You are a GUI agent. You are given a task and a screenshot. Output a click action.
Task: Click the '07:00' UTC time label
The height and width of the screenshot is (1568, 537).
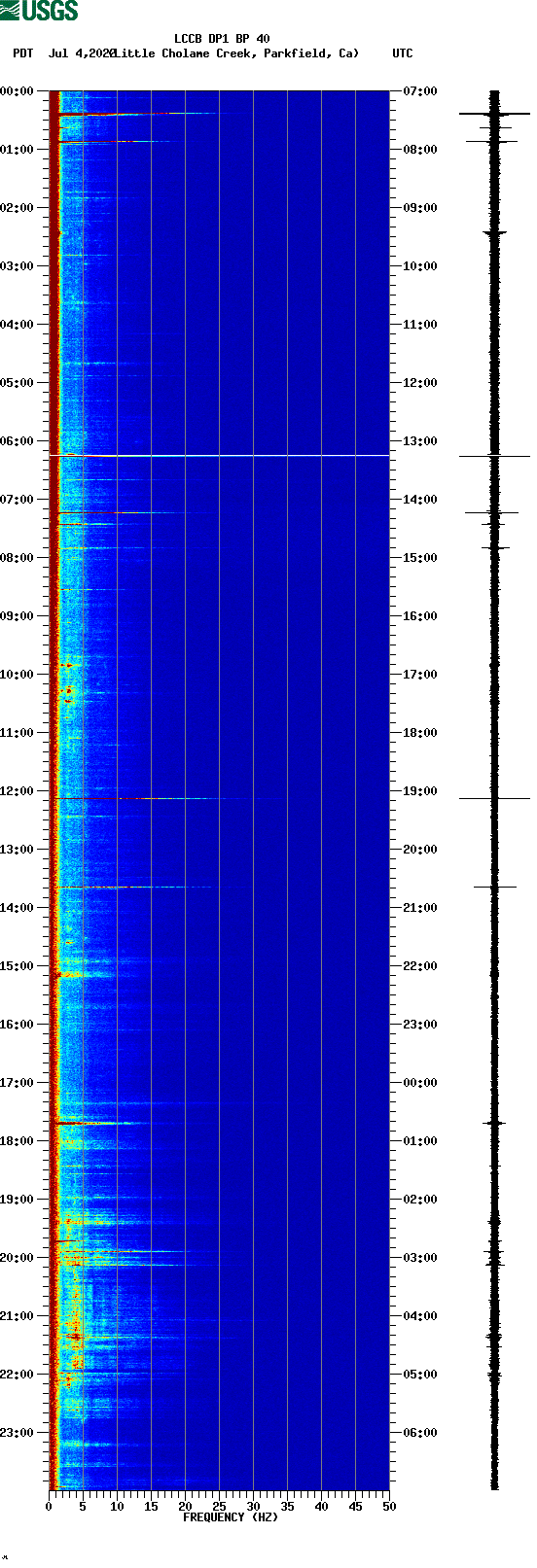(x=419, y=91)
